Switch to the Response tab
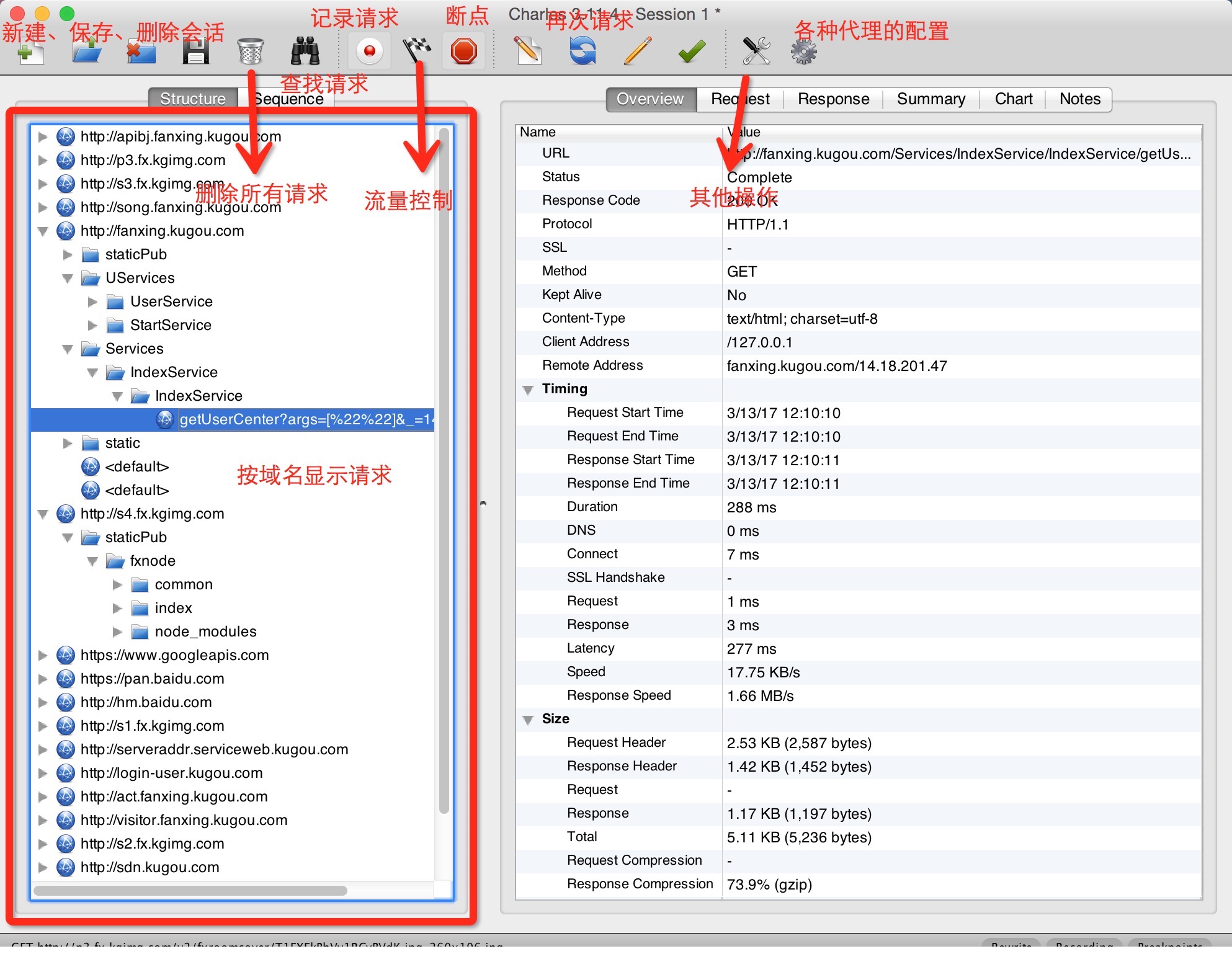The width and height of the screenshot is (1232, 959). click(x=833, y=99)
